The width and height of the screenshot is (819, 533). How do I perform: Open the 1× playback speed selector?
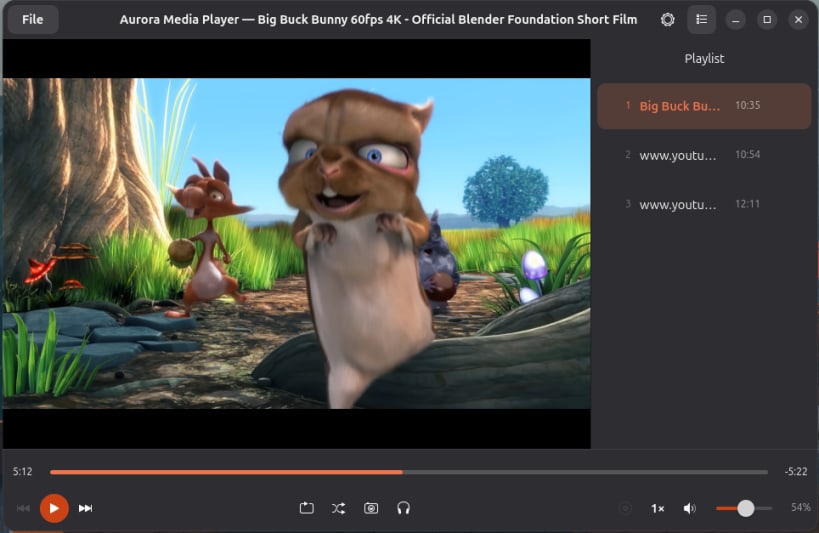[x=658, y=508]
